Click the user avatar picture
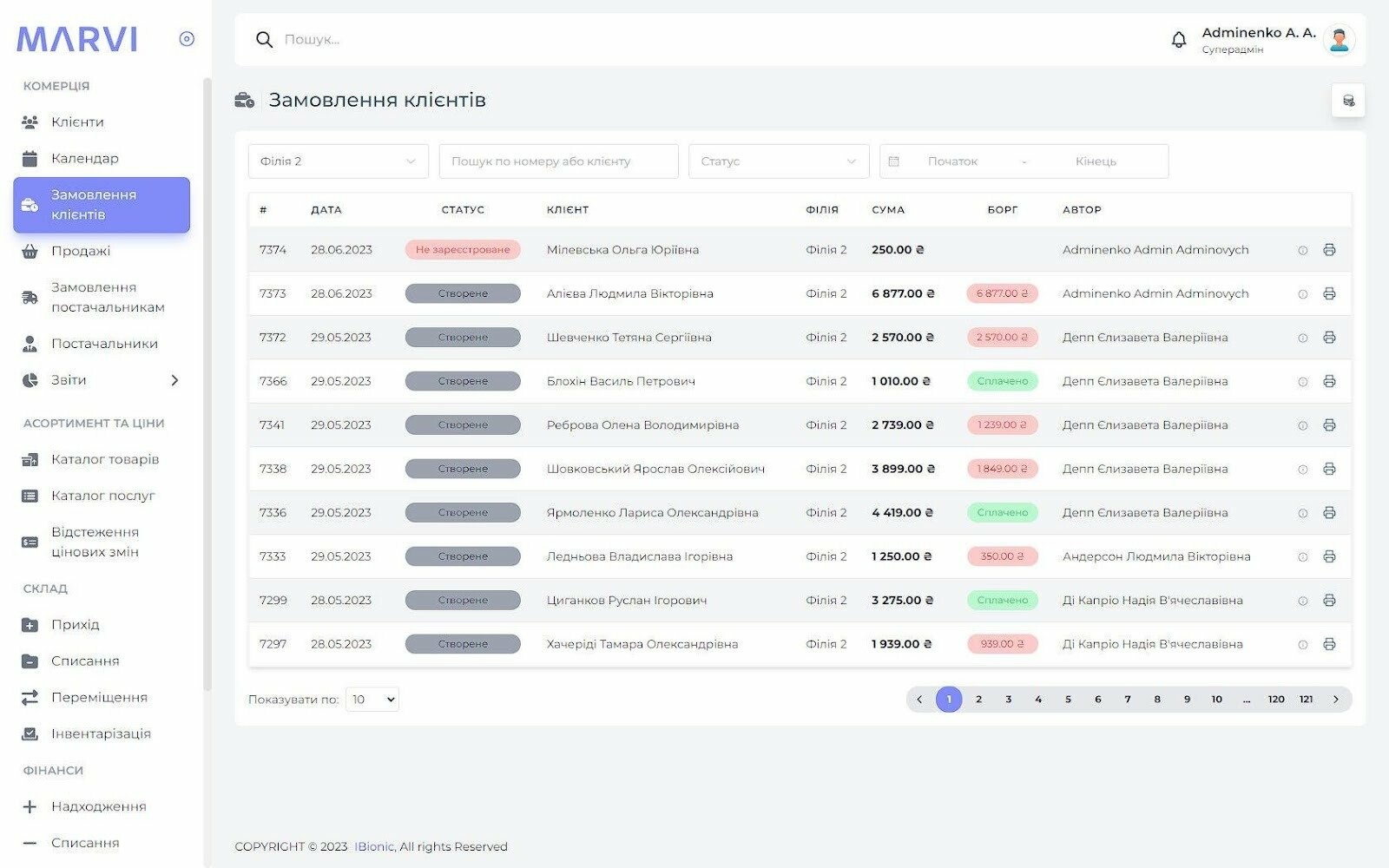This screenshot has height=868, width=1389. pyautogui.click(x=1339, y=40)
